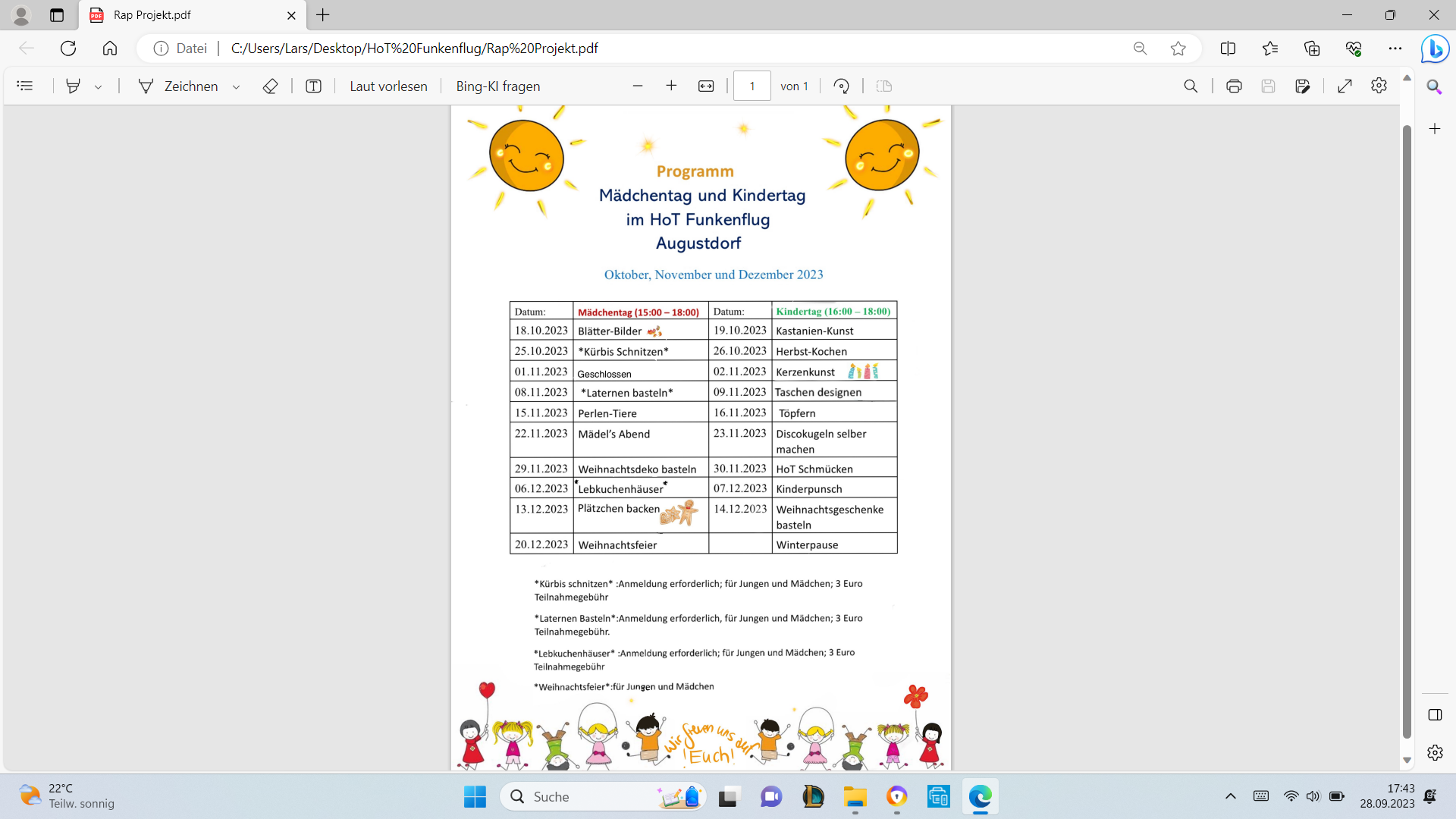Image resolution: width=1456 pixels, height=819 pixels.
Task: Click the taskbar Suche search box
Action: pos(604,797)
